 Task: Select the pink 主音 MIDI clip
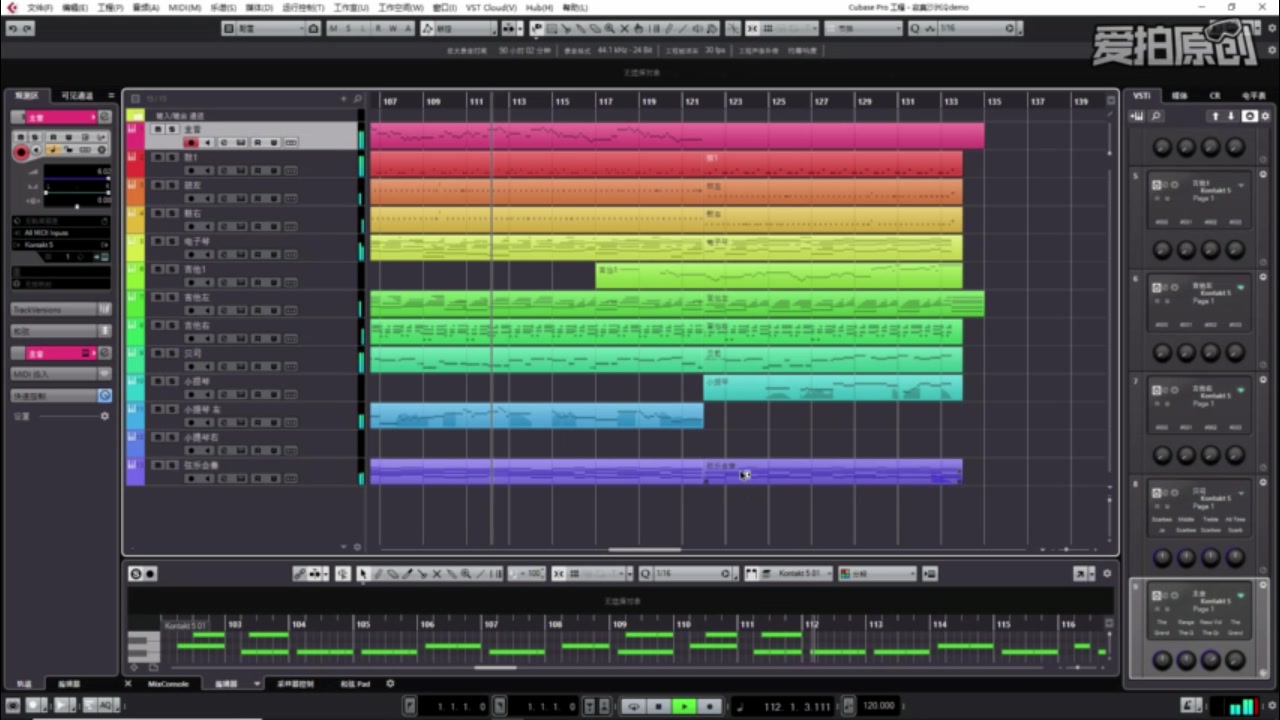coord(677,136)
